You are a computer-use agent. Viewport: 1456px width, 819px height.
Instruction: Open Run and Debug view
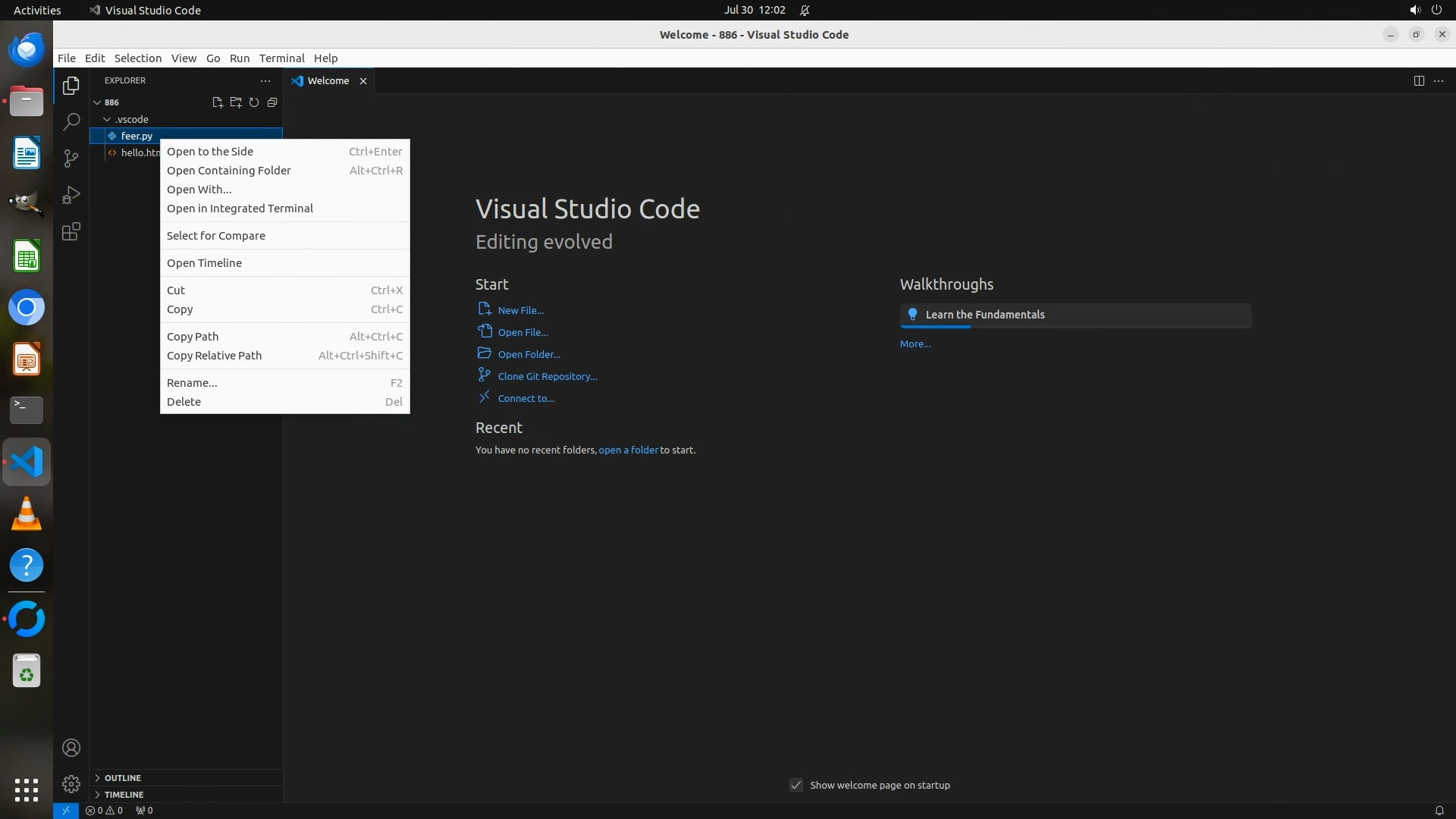[x=71, y=195]
